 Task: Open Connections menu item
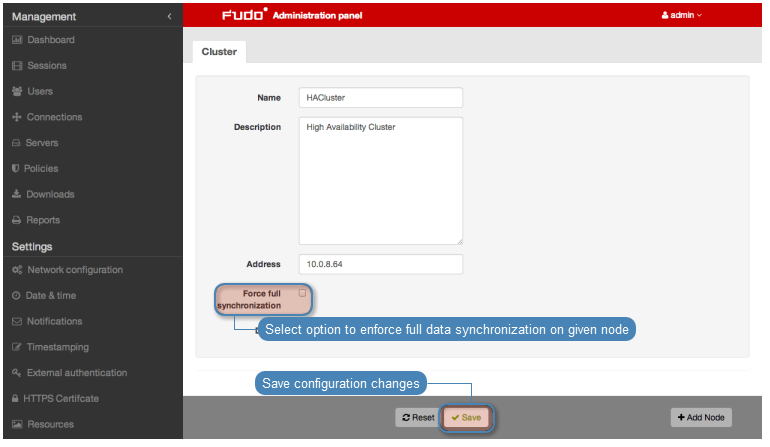(55, 117)
